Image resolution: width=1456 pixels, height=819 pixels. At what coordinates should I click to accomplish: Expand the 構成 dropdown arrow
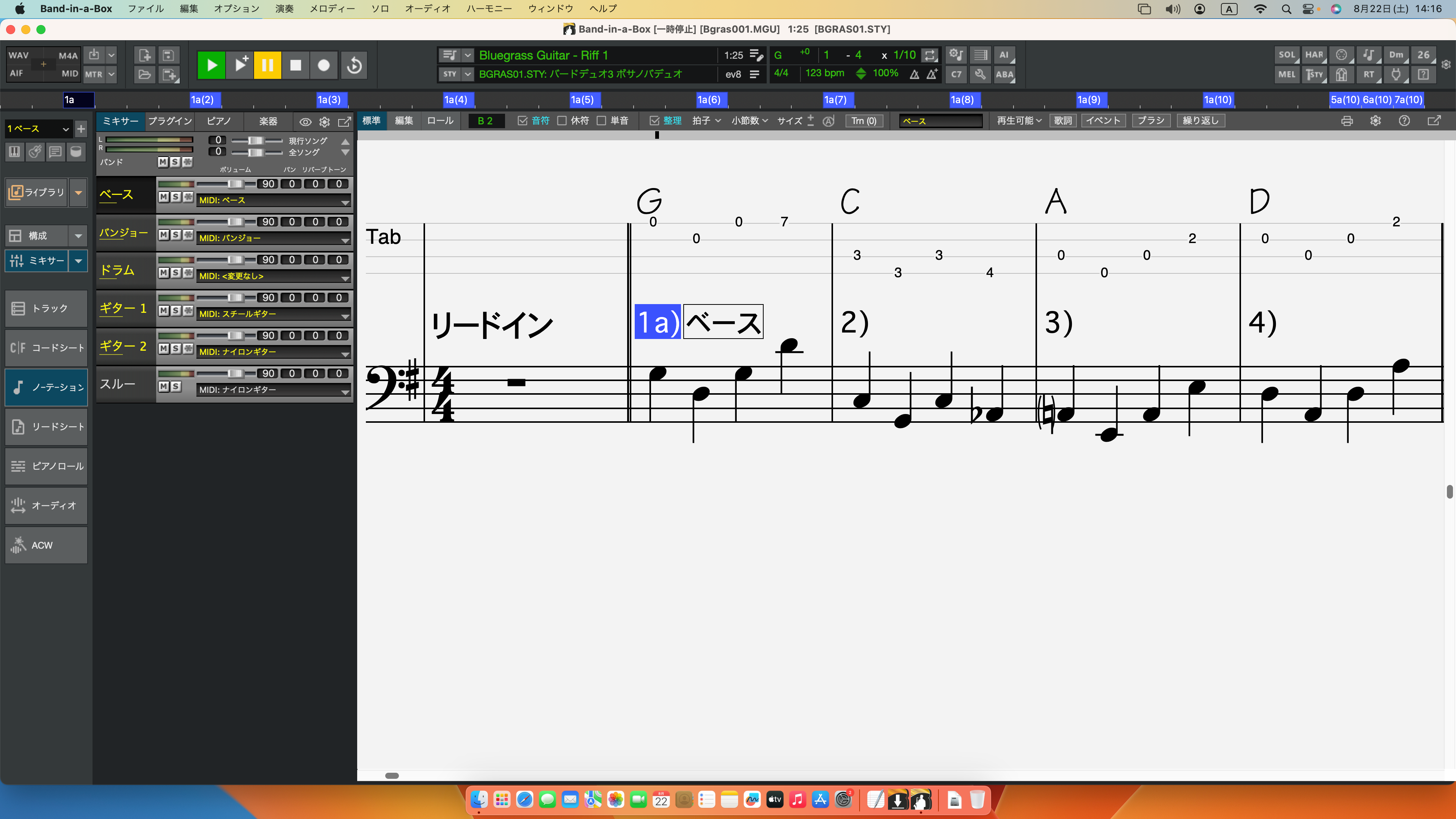[78, 236]
